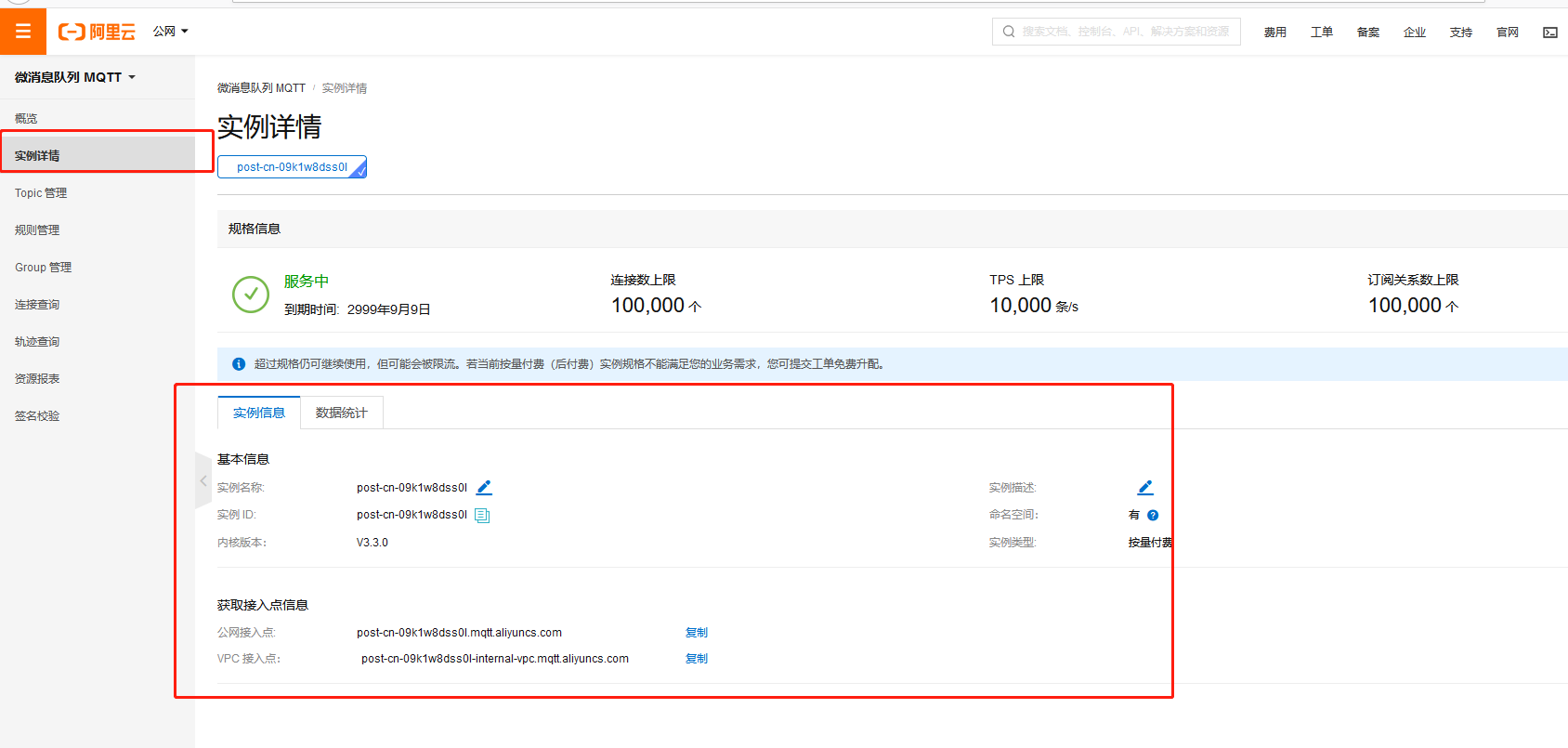This screenshot has height=748, width=1568.
Task: Click connection limit value 100,000 个
Action: (656, 306)
